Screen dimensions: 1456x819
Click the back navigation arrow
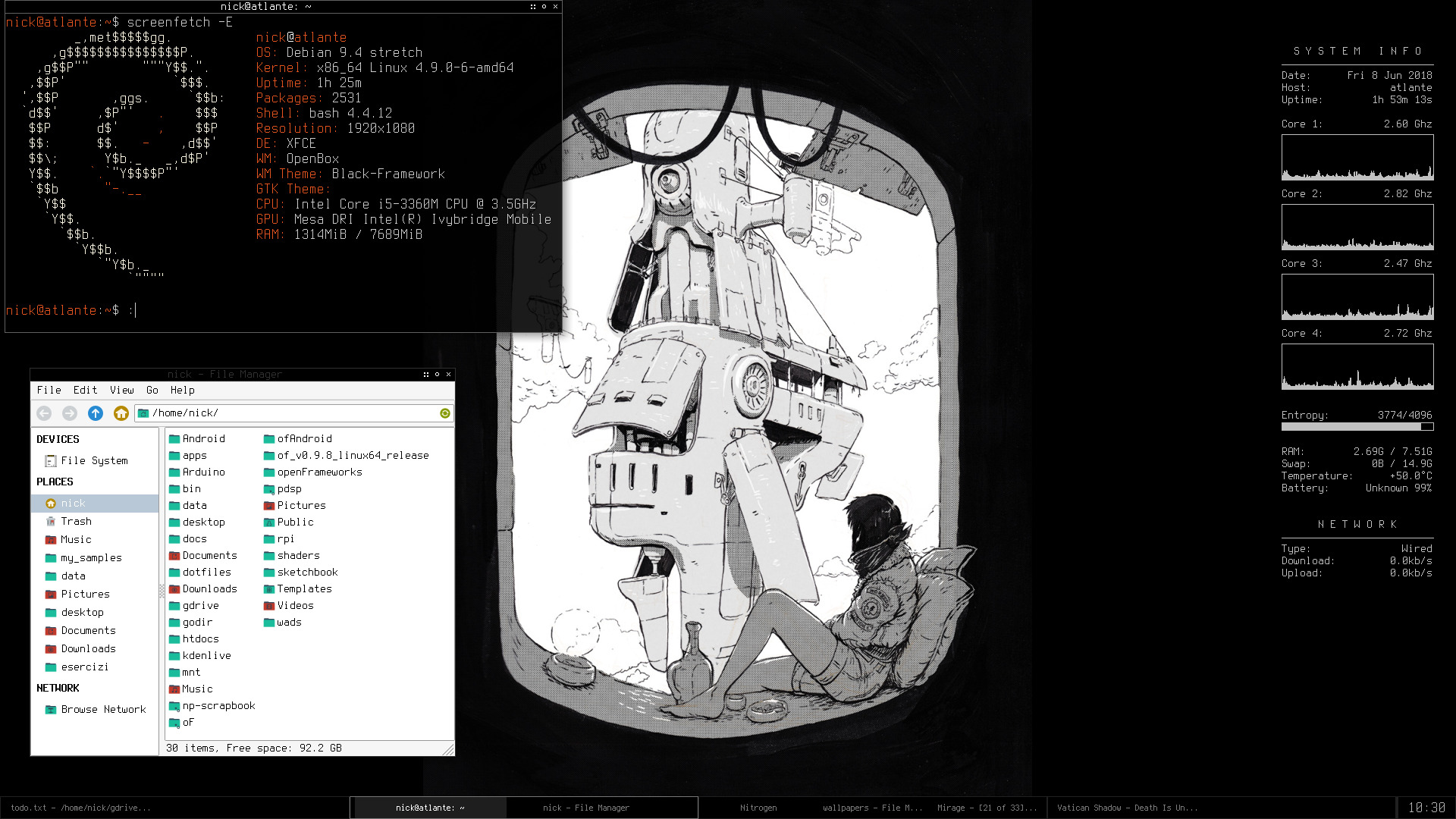[44, 413]
